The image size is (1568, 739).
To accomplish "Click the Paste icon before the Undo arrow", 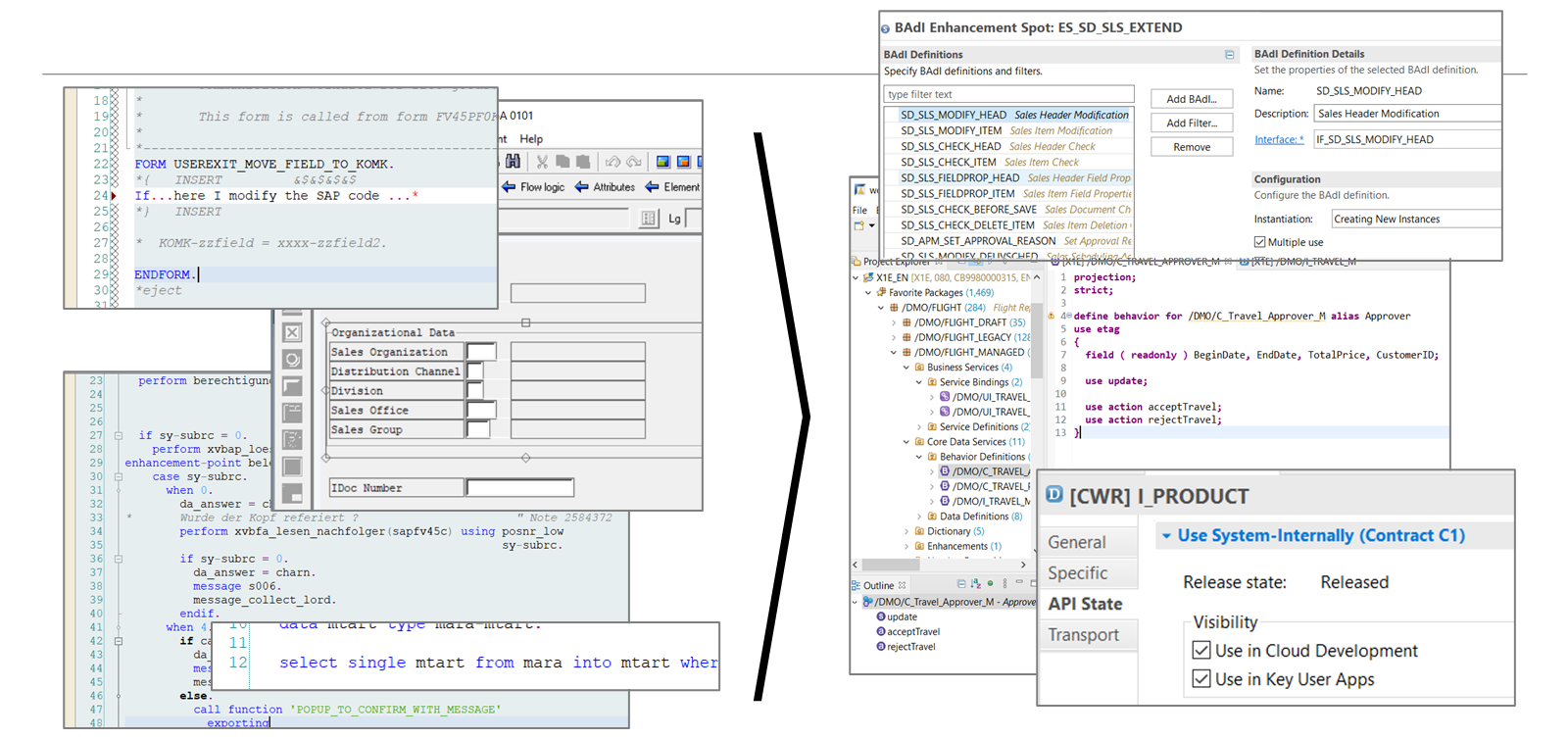I will coord(583,161).
